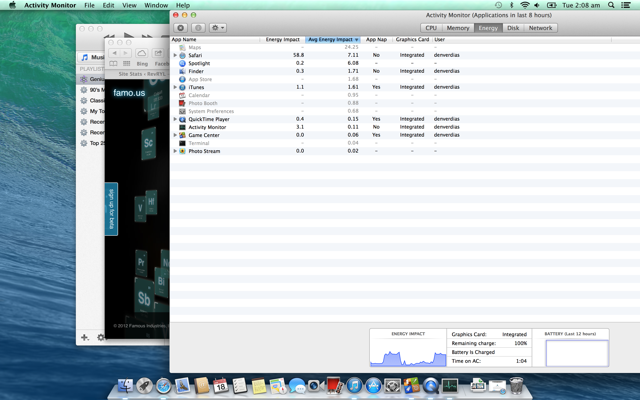This screenshot has width=640, height=400.
Task: Expand the QuickTime Player disclosure triangle
Action: point(176,119)
